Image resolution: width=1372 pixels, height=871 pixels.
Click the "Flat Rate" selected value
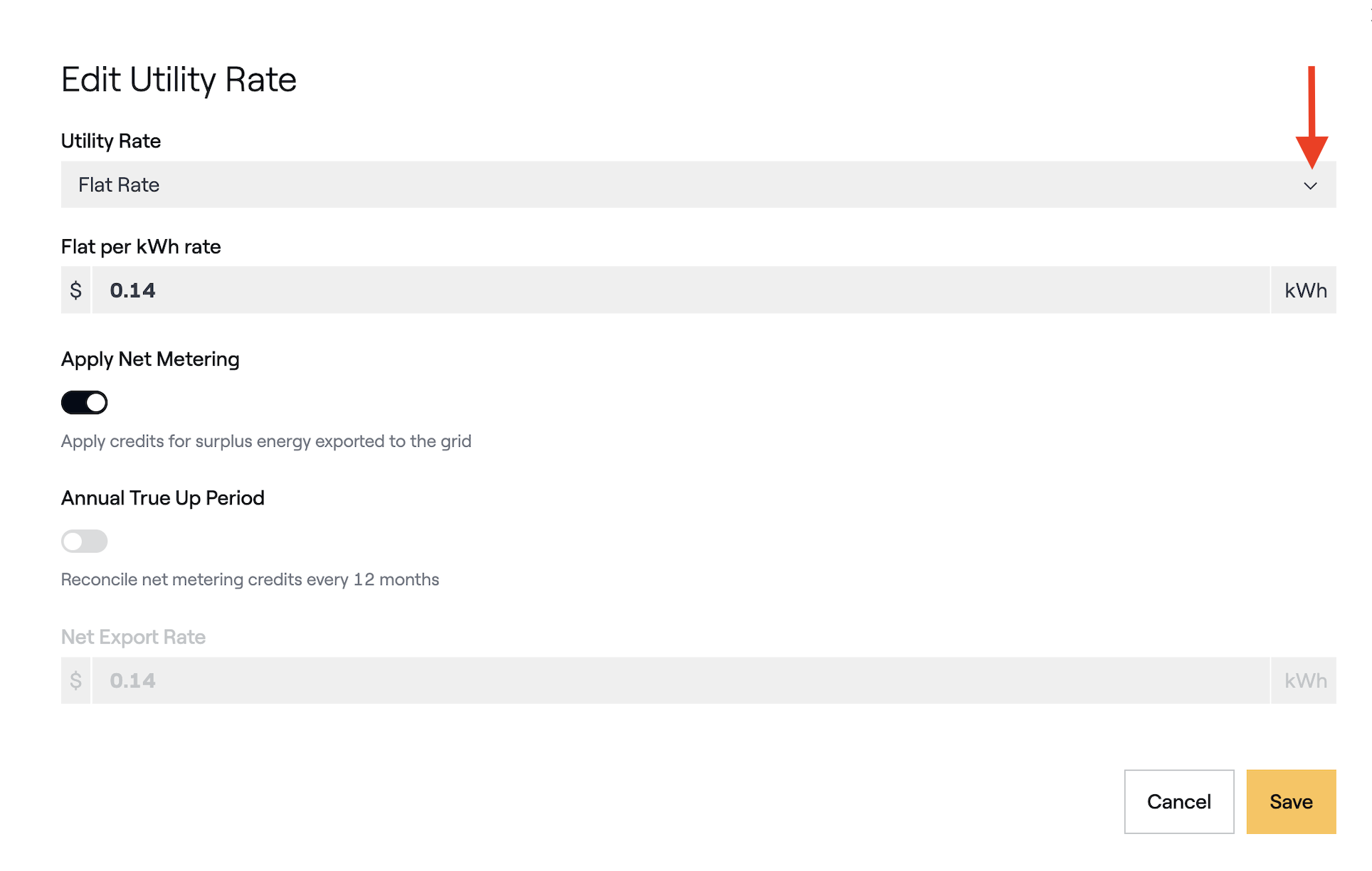tap(119, 185)
